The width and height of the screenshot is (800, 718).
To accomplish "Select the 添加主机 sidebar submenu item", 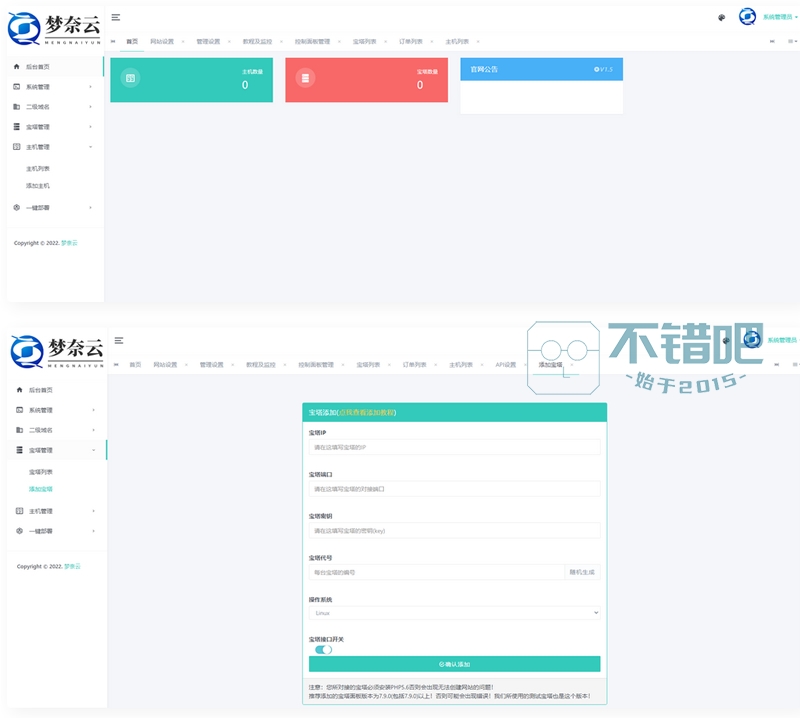I will 38,186.
